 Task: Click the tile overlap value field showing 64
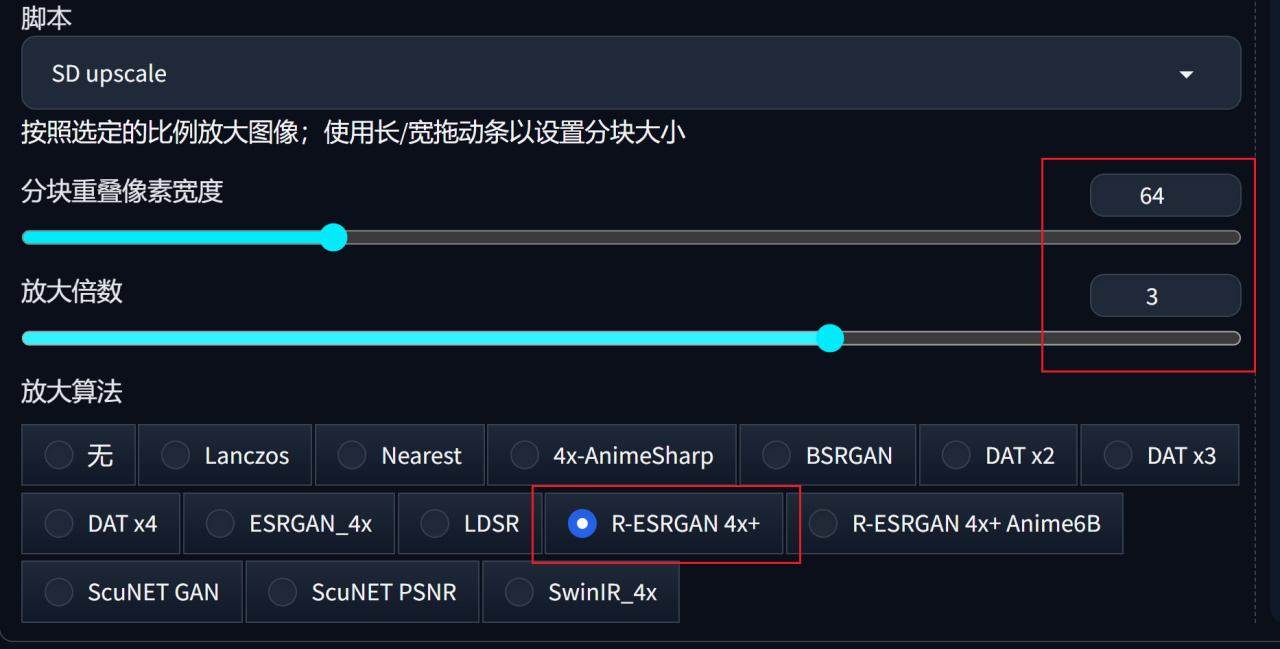(x=1165, y=196)
